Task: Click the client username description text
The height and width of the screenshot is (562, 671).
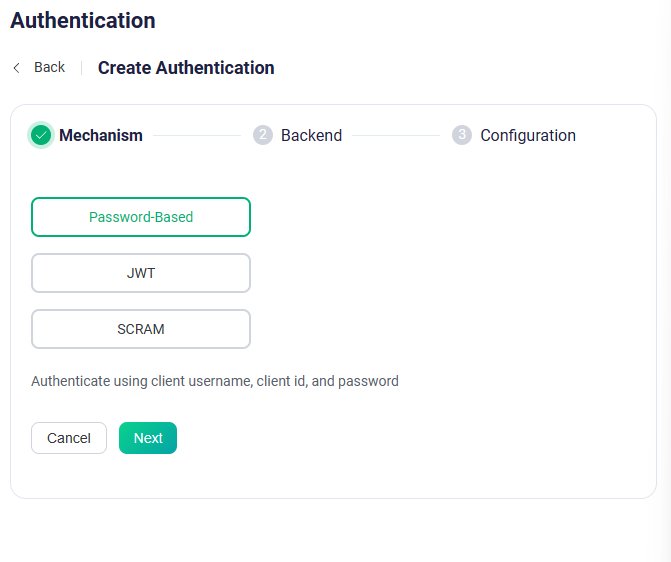Action: tap(215, 381)
